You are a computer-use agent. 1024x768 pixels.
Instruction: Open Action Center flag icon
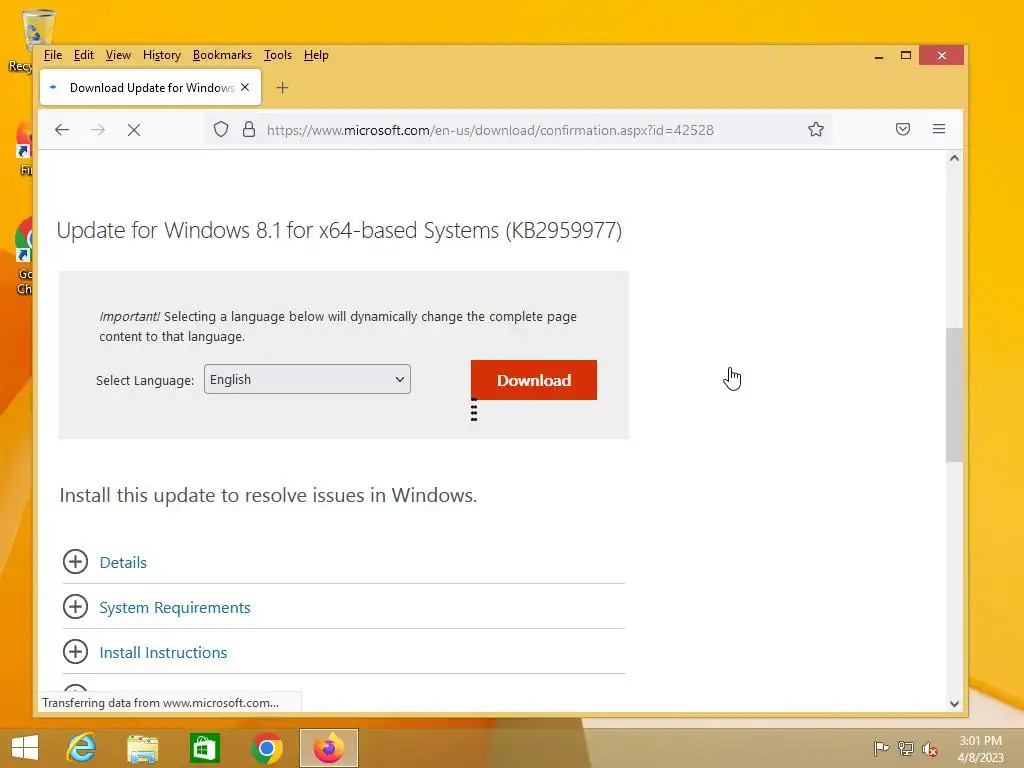(x=881, y=748)
